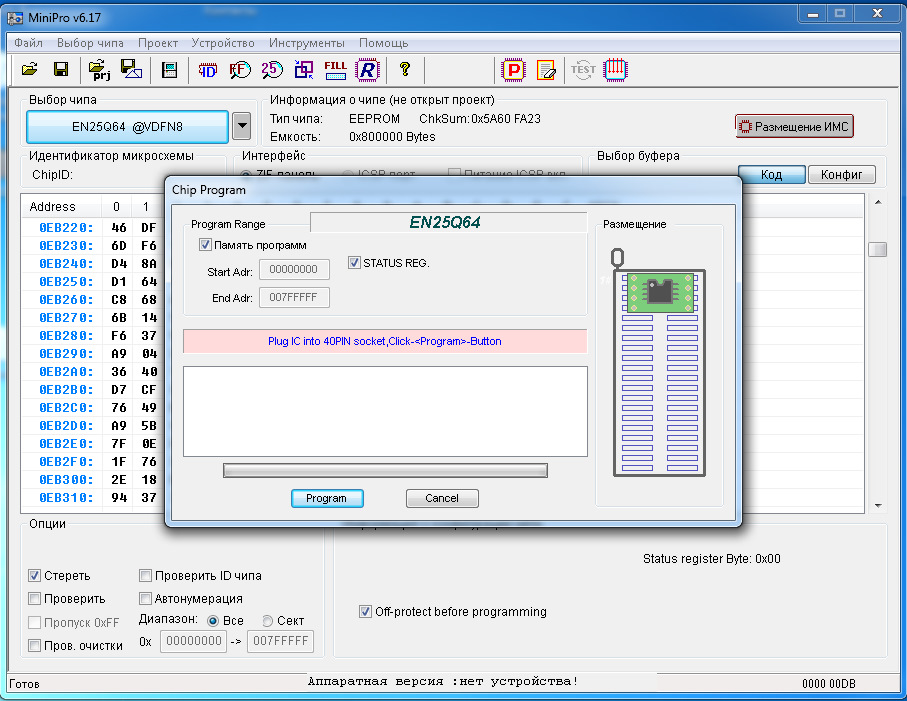Click the 25 flash detect icon
Image resolution: width=907 pixels, height=701 pixels.
(272, 70)
